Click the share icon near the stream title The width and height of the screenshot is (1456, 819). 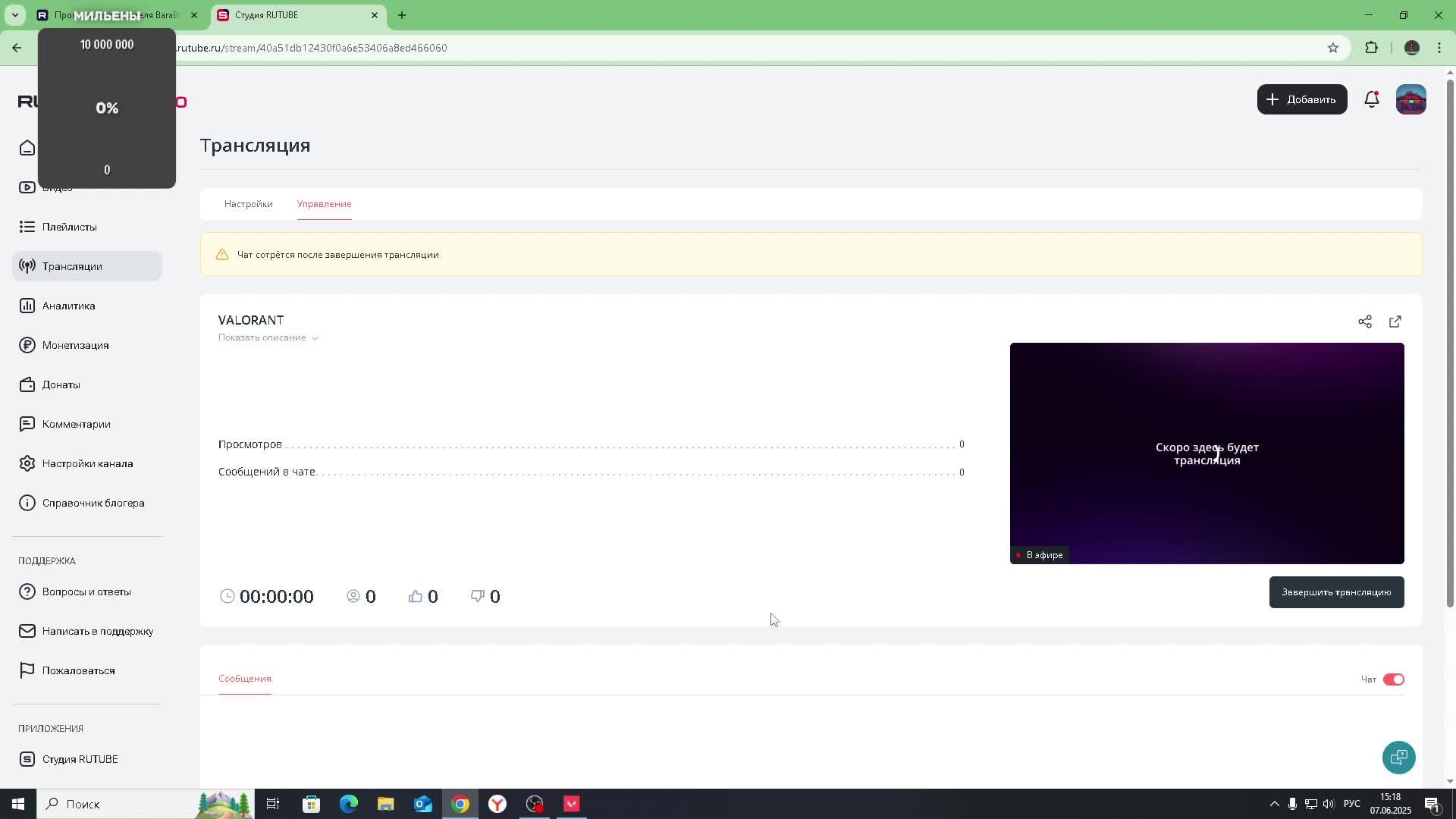(1364, 322)
